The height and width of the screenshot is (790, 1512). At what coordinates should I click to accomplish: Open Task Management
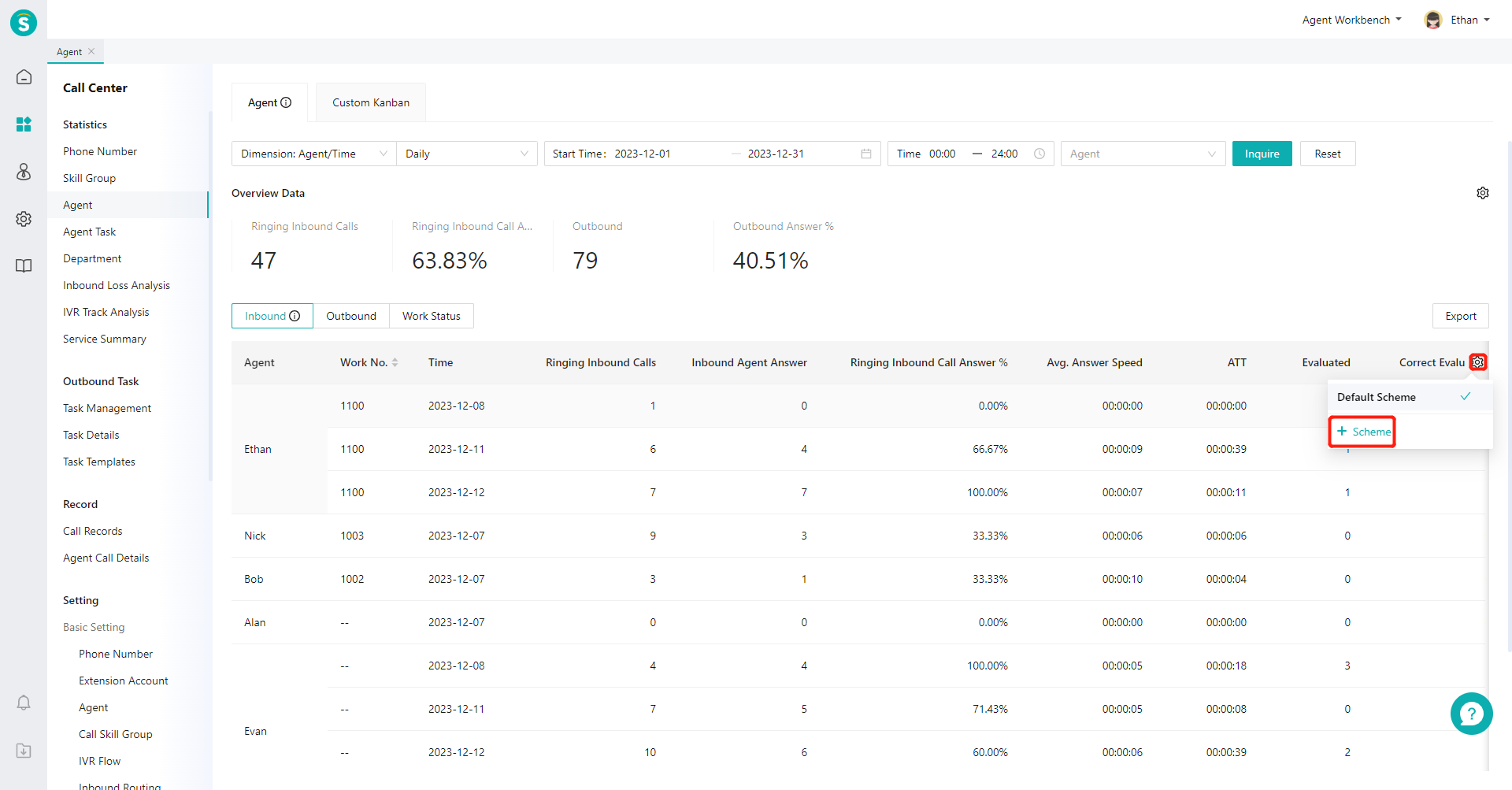point(107,408)
